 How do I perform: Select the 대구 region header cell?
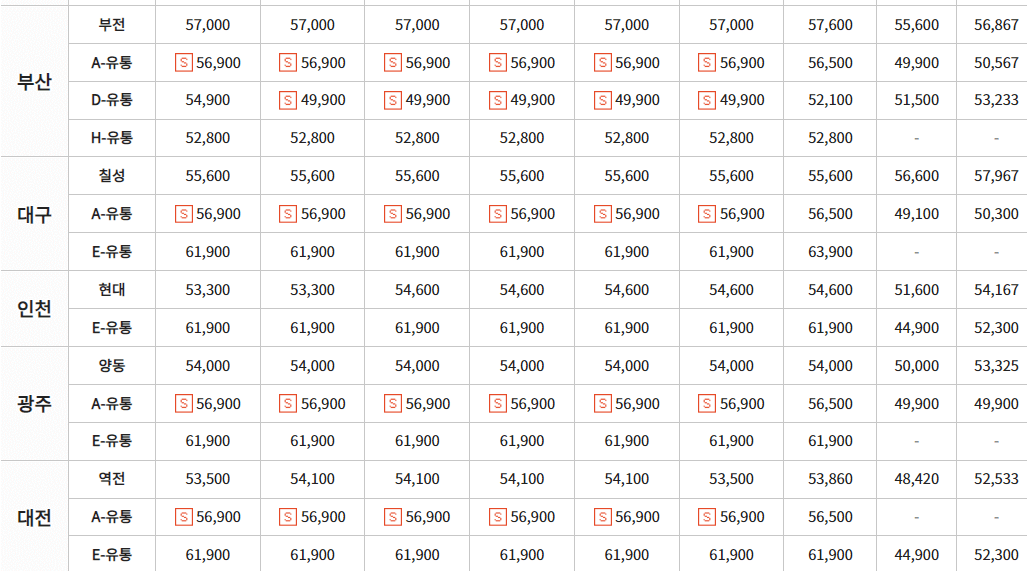coord(34,214)
